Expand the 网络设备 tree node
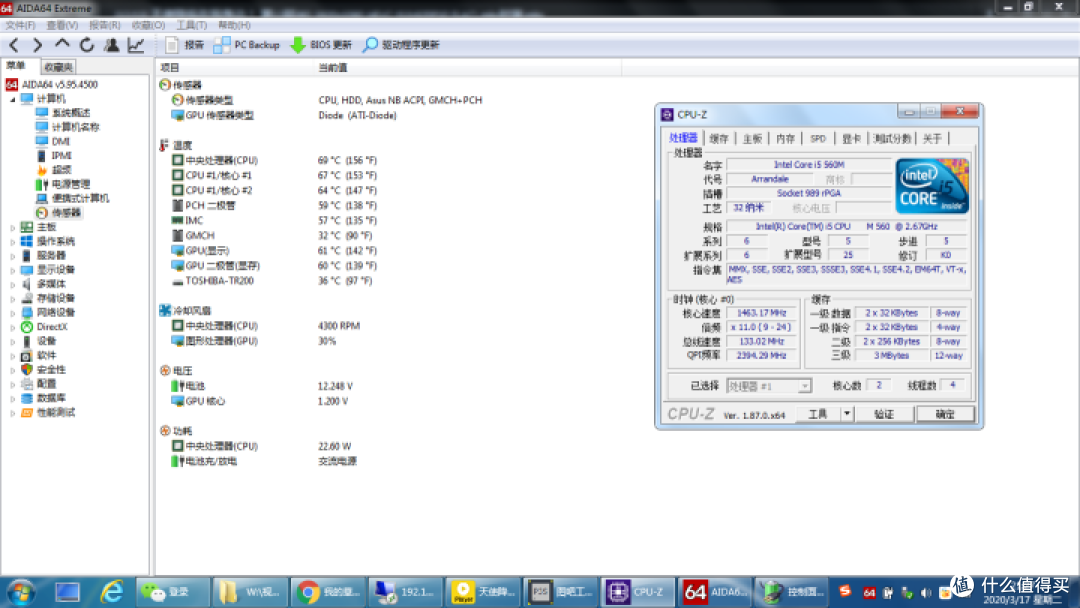Viewport: 1080px width, 608px height. pyautogui.click(x=12, y=313)
